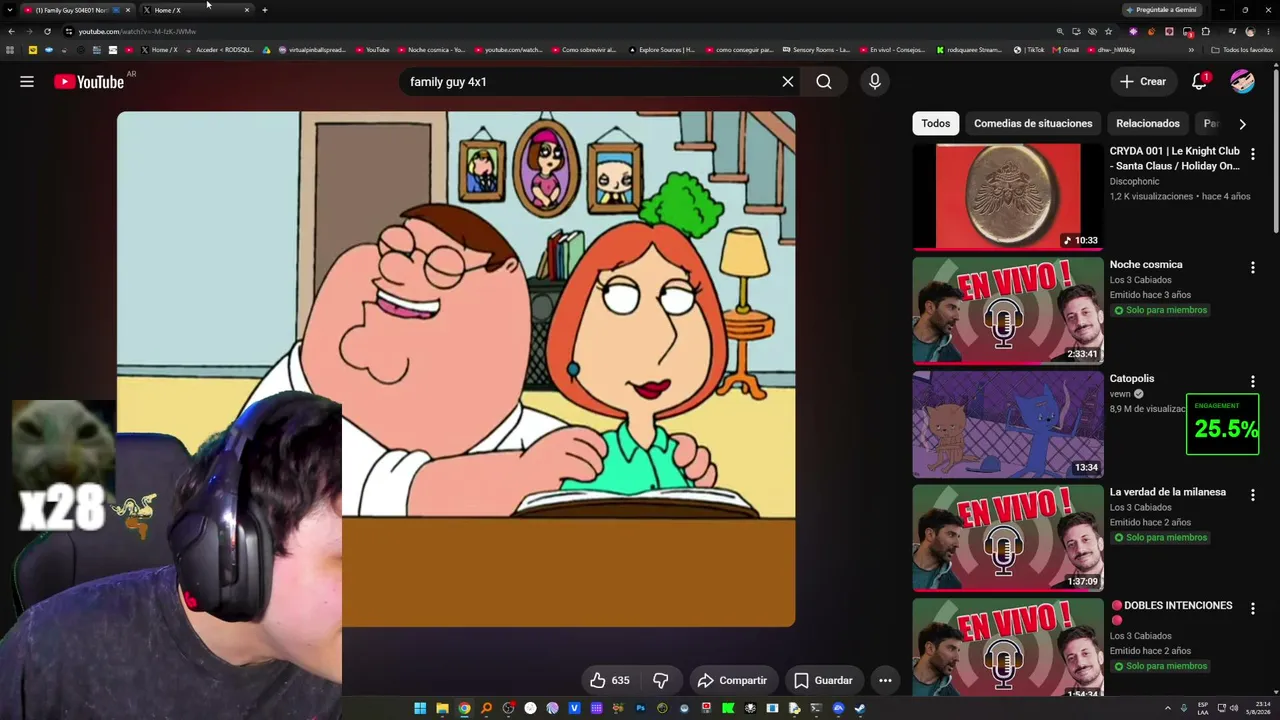Image resolution: width=1280 pixels, height=720 pixels.
Task: Start voice search with the microphone
Action: pos(875,82)
